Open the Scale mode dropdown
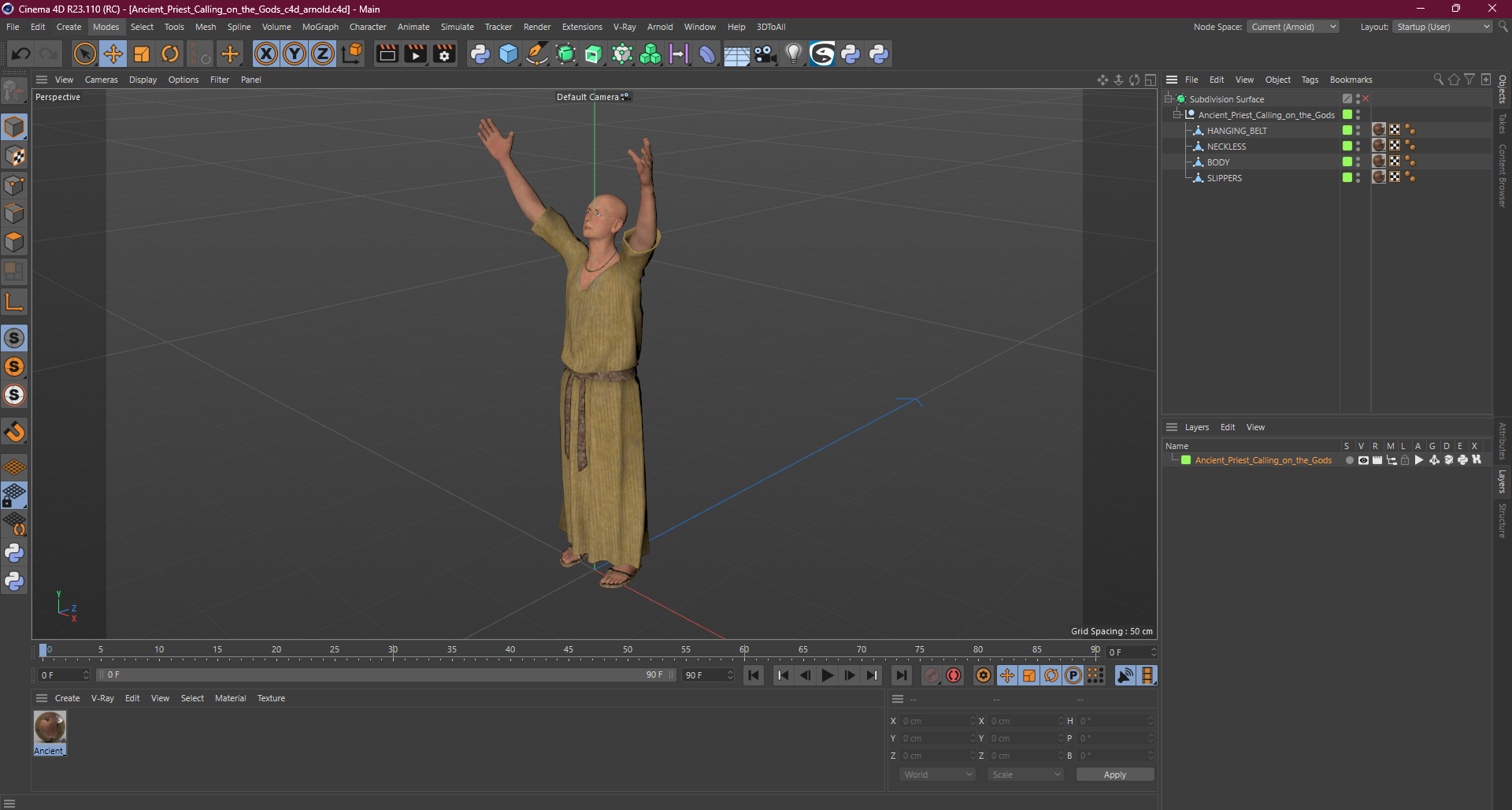The height and width of the screenshot is (810, 1512). 1025,775
